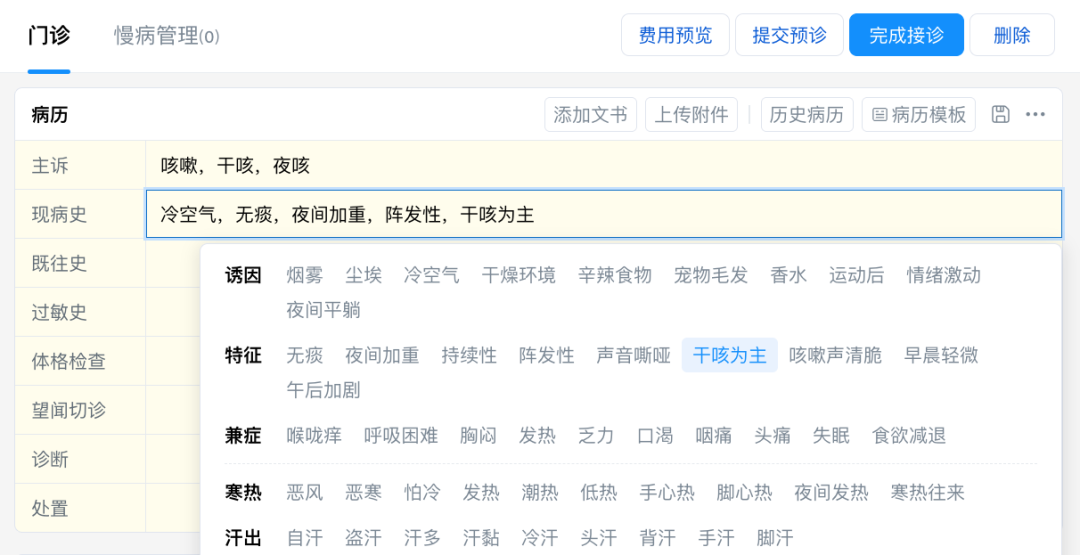Choose 夜间加重 characteristic tag
The width and height of the screenshot is (1080, 555).
click(382, 355)
